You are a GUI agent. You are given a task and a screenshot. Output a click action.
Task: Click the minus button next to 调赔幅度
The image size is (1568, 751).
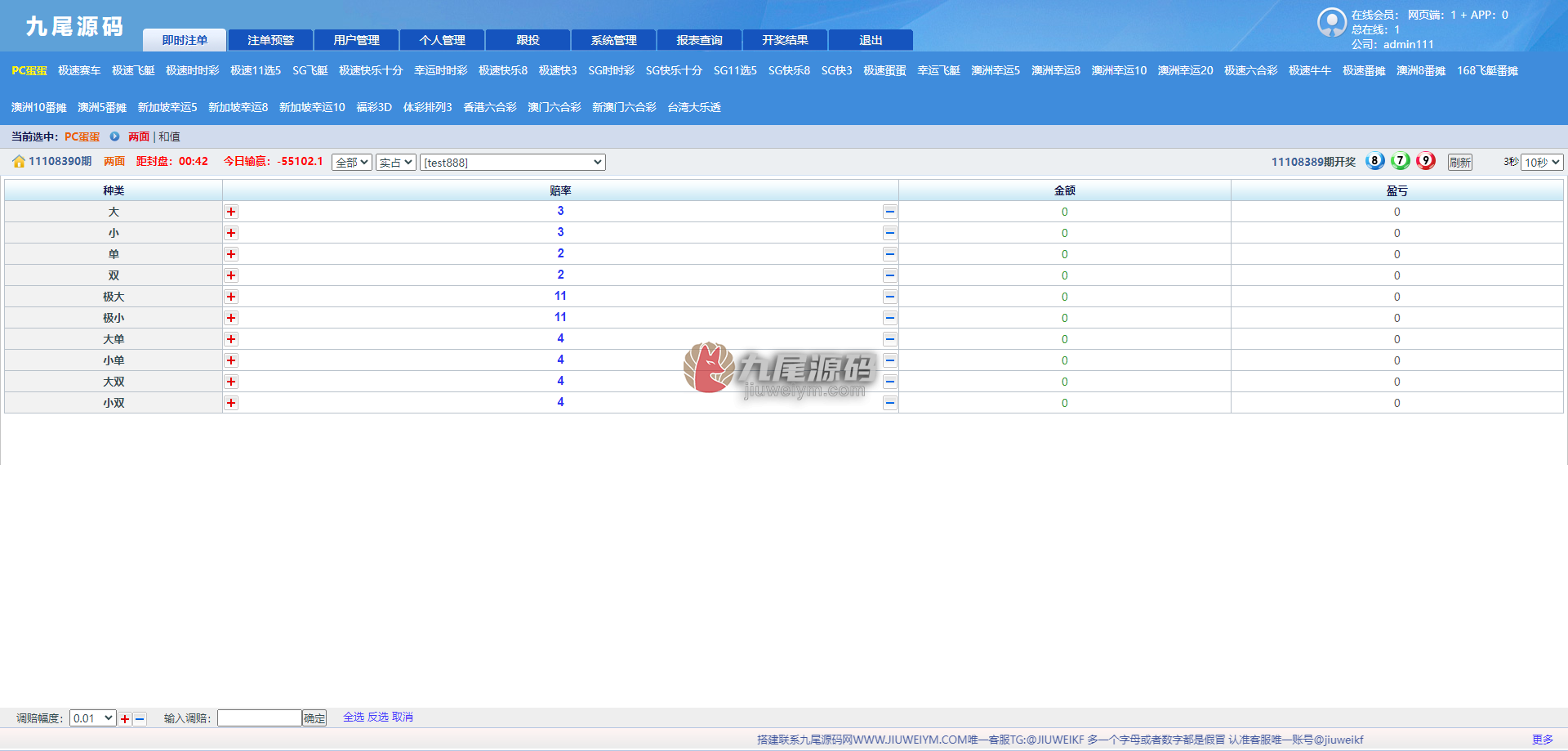click(x=140, y=719)
